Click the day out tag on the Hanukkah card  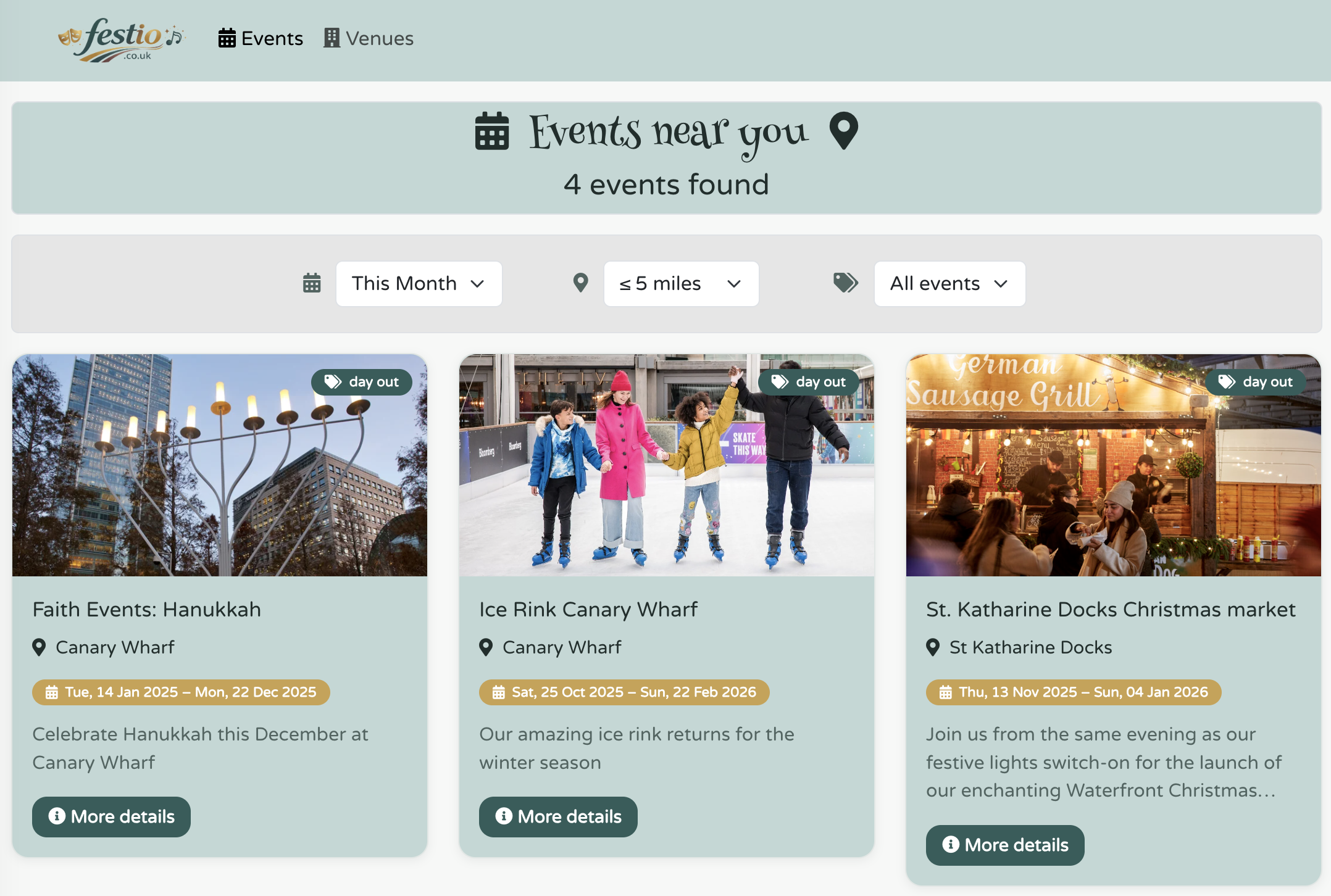click(362, 382)
